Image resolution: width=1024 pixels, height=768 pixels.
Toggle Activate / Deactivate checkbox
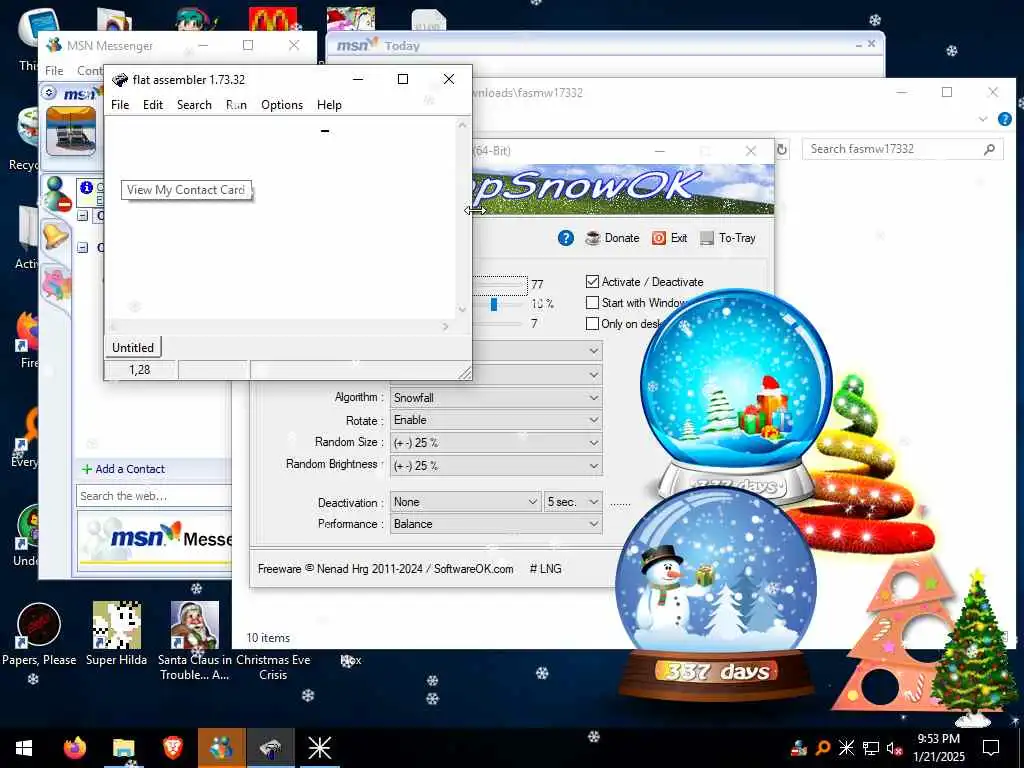592,281
